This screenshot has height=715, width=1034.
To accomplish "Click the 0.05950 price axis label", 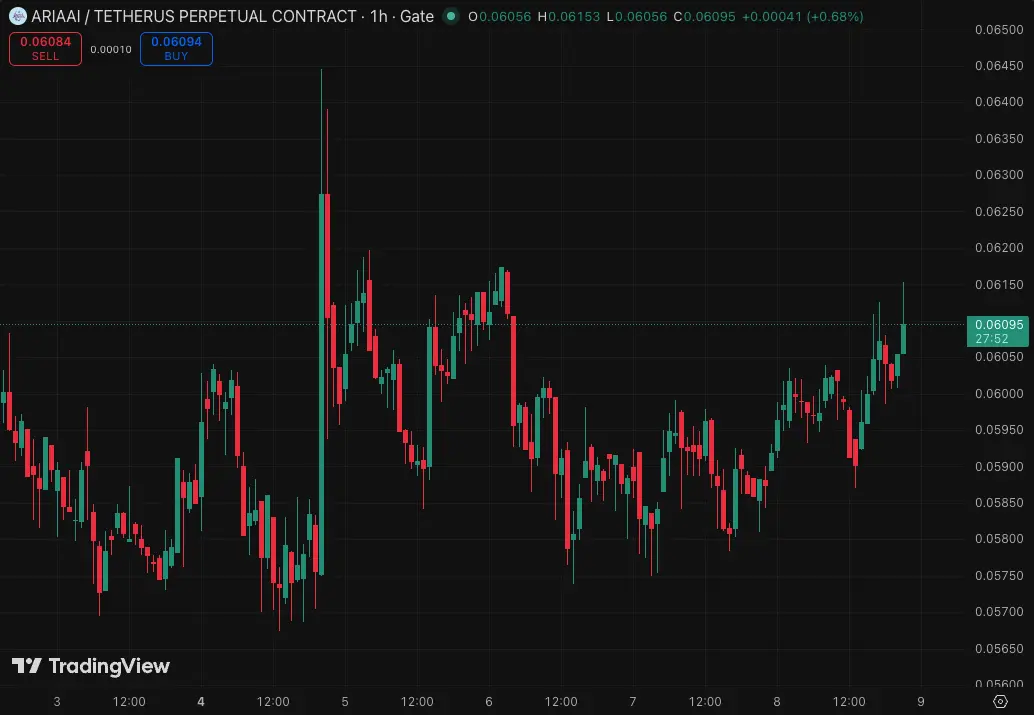I will point(999,430).
